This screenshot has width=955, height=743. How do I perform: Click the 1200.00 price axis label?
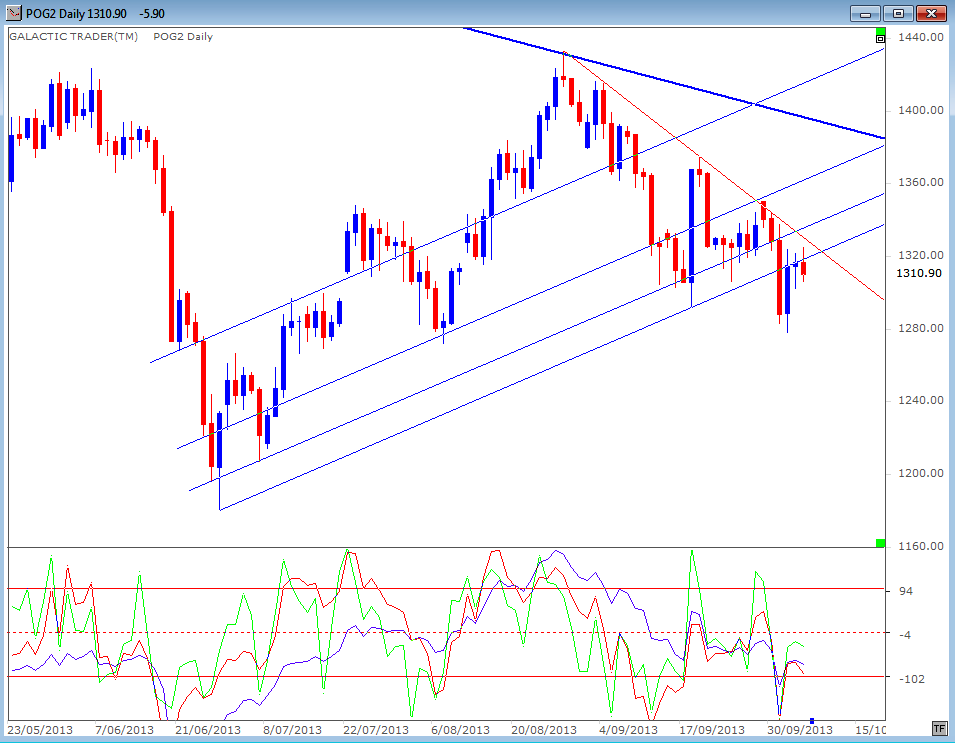921,473
